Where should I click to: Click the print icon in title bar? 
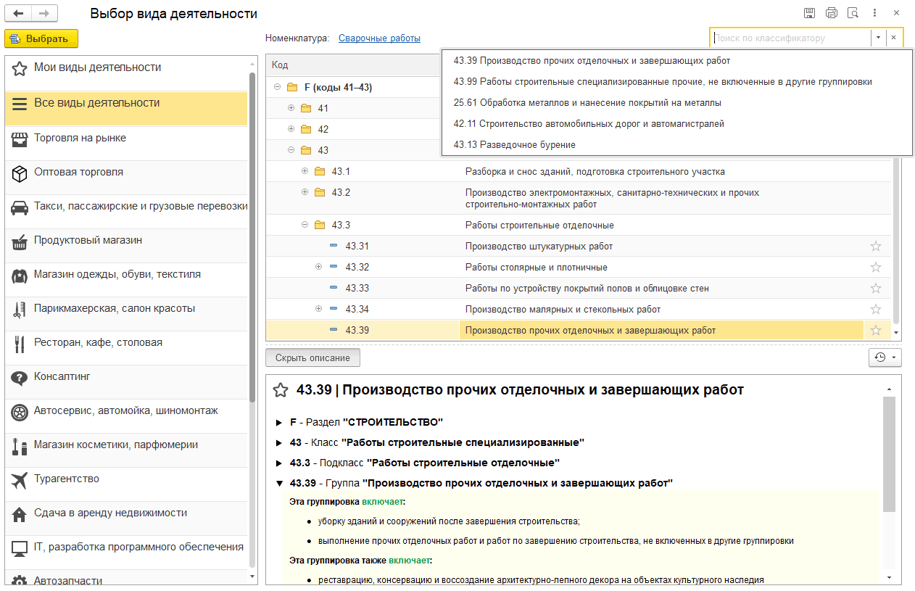tap(832, 13)
